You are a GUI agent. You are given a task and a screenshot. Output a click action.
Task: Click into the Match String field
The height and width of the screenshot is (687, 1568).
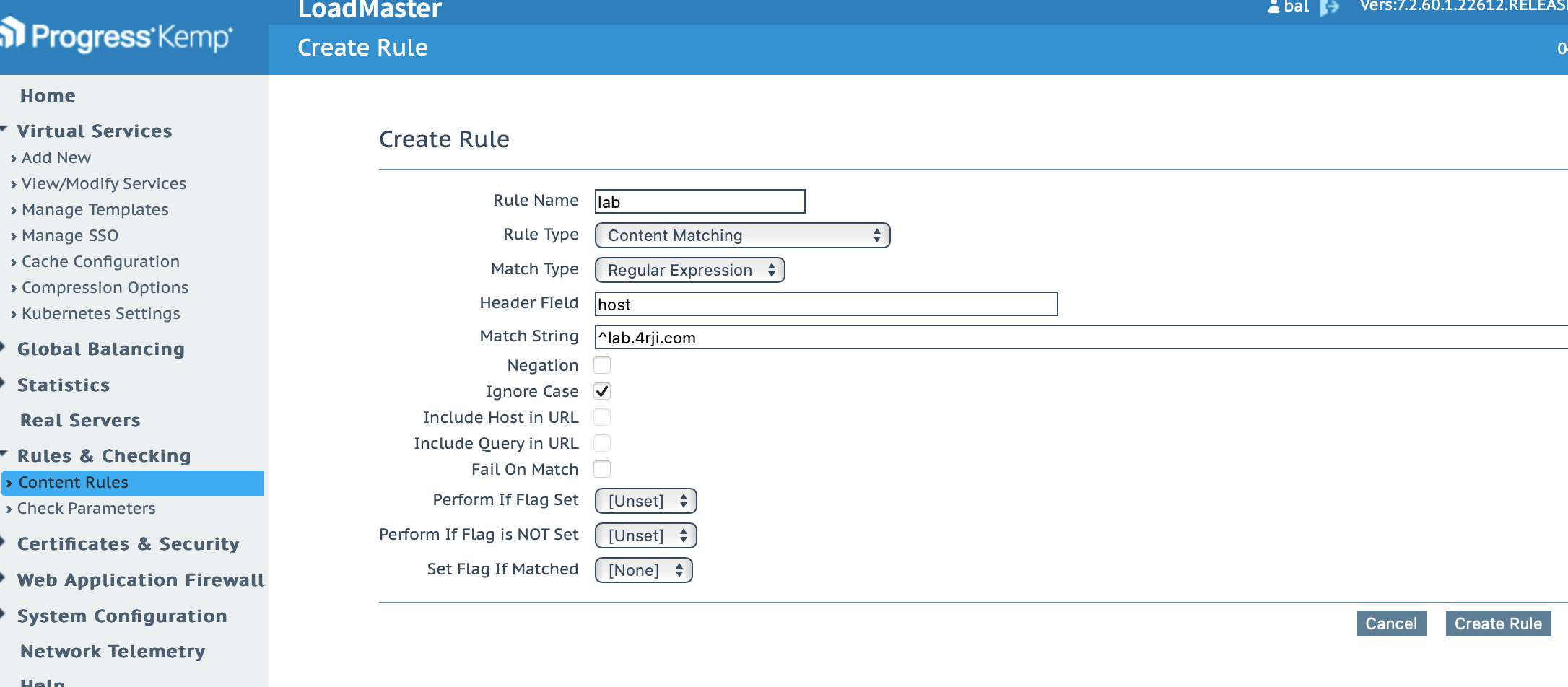point(1076,337)
